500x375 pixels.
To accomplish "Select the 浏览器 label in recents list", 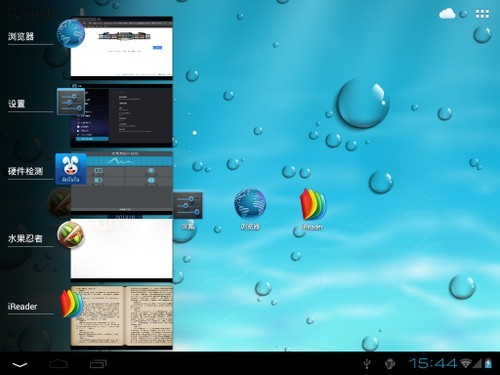I will pyautogui.click(x=21, y=36).
